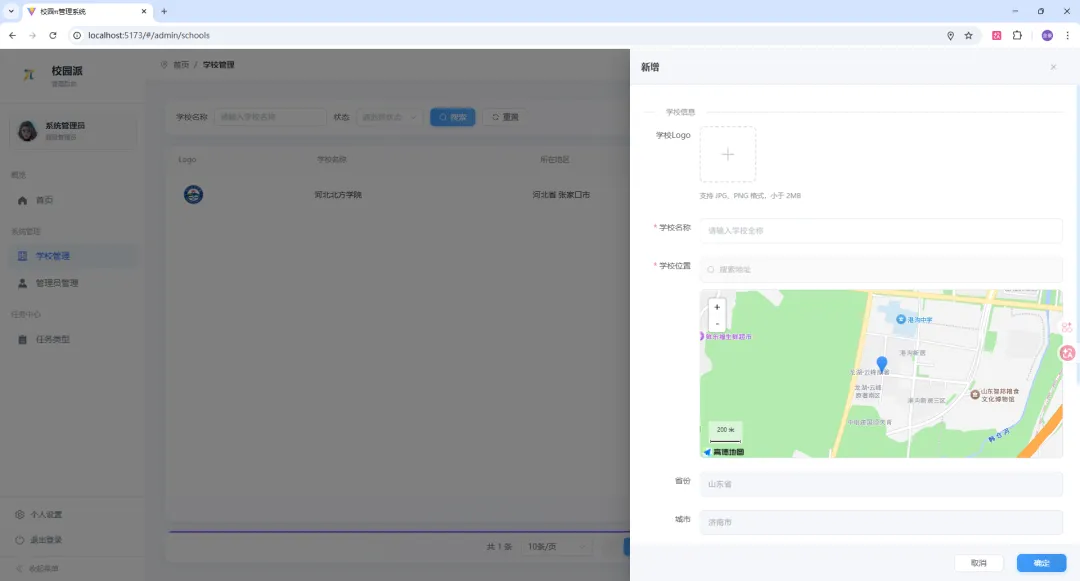1080x581 pixels.
Task: Click the 学校名称 column header
Action: 331,160
